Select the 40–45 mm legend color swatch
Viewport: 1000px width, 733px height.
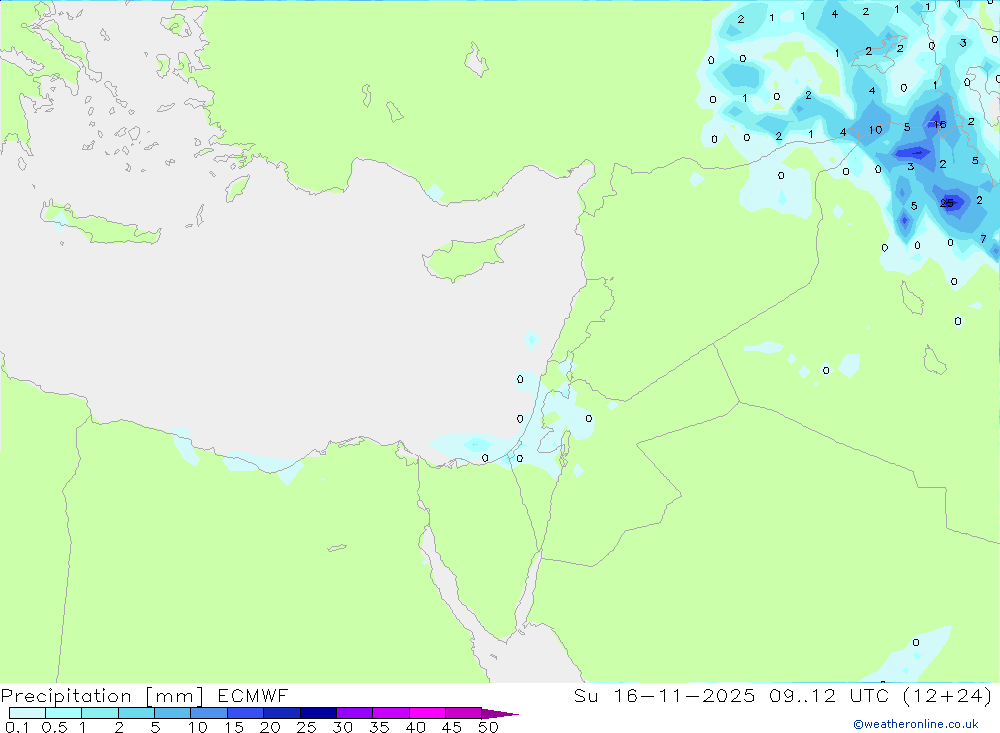tap(427, 713)
